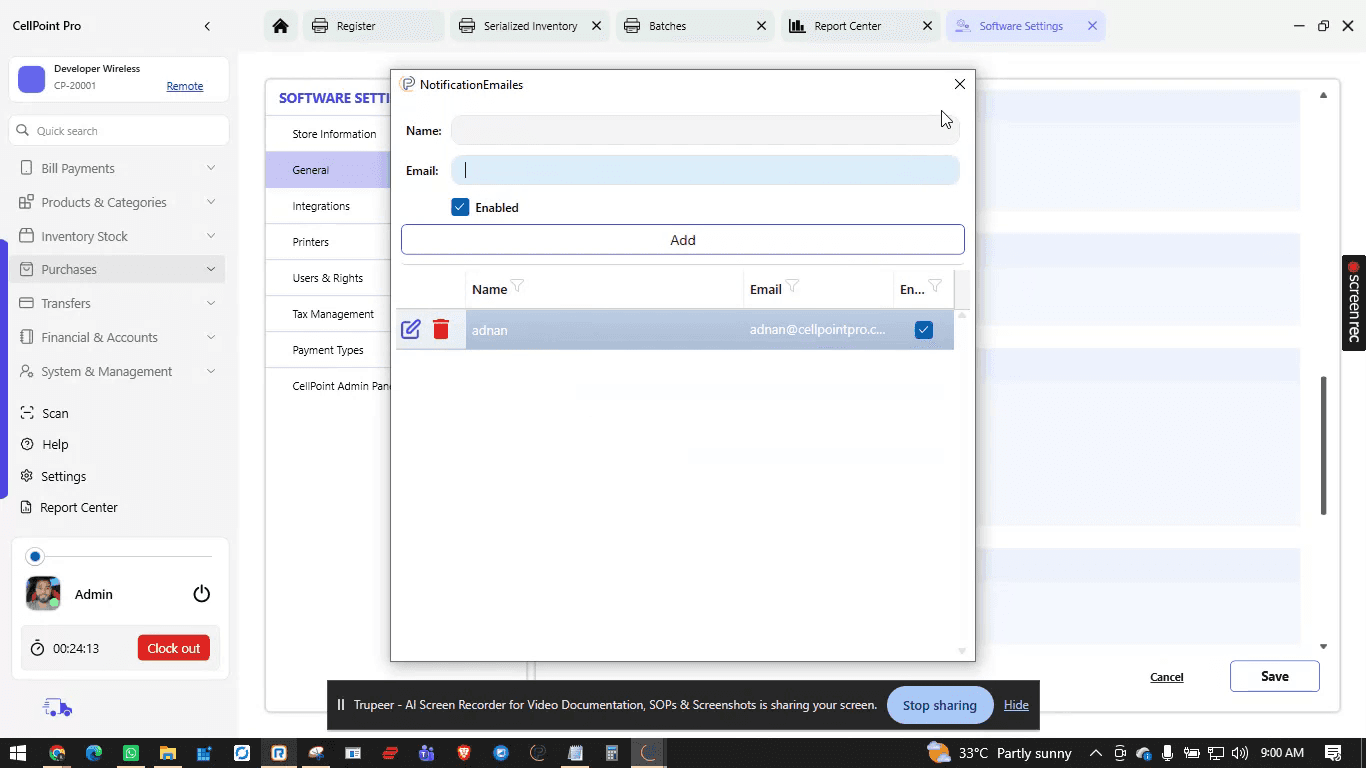Screen dimensions: 1366x768
Task: Click the Remote link
Action: tap(185, 86)
